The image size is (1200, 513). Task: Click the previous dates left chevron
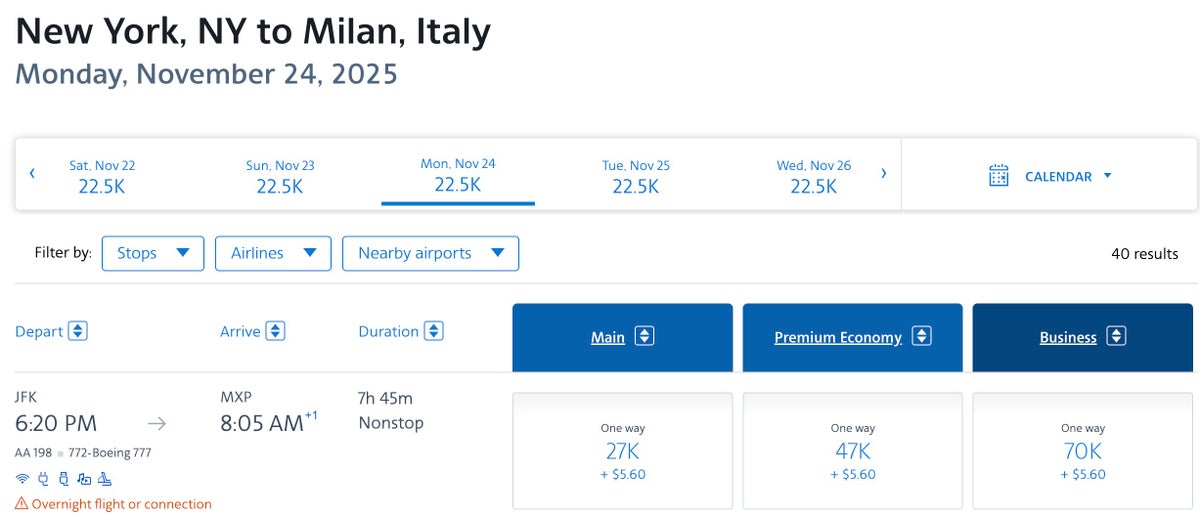pos(32,174)
